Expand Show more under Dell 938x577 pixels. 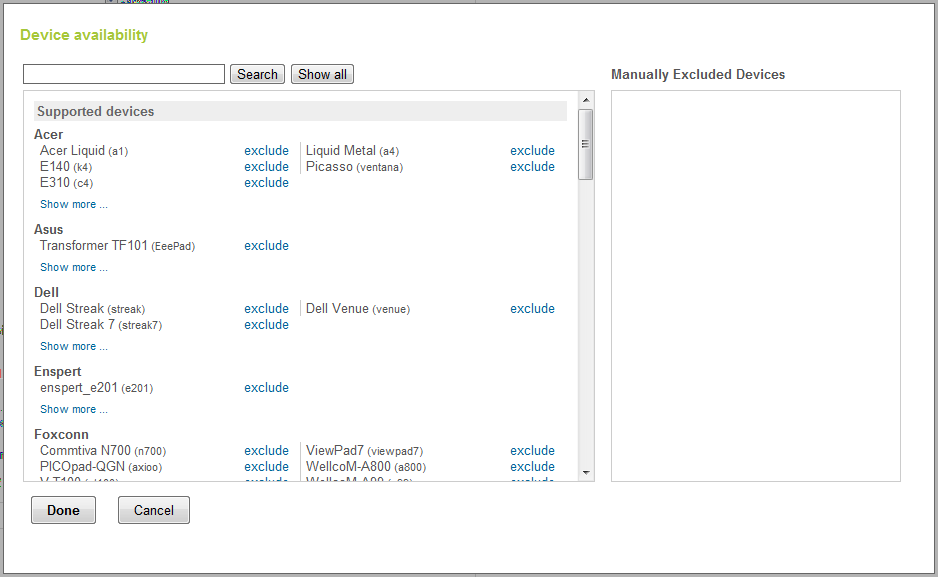[73, 346]
